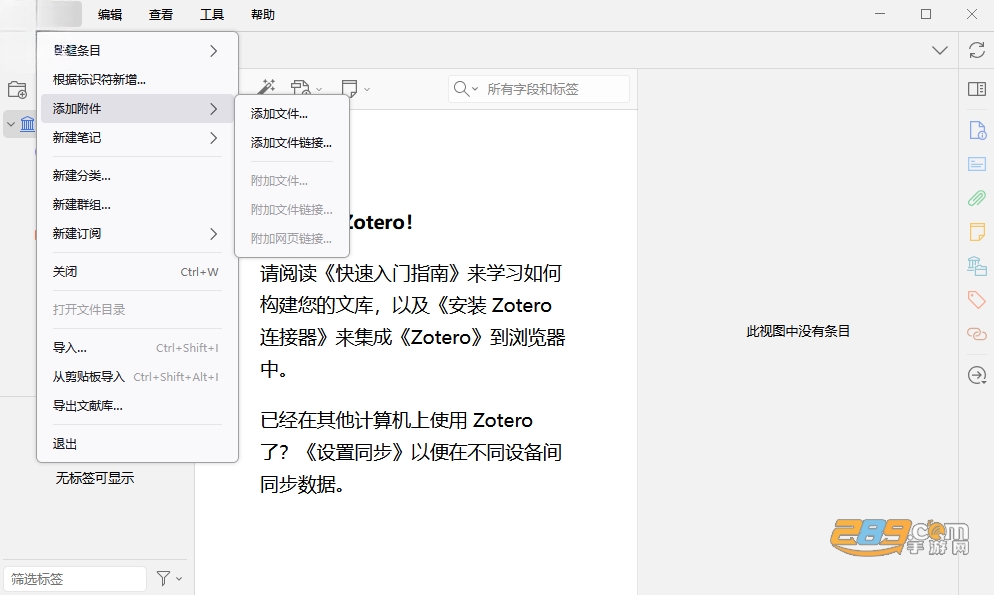Open the tag selector options dropdown arrow
The height and width of the screenshot is (595, 994).
tap(179, 579)
